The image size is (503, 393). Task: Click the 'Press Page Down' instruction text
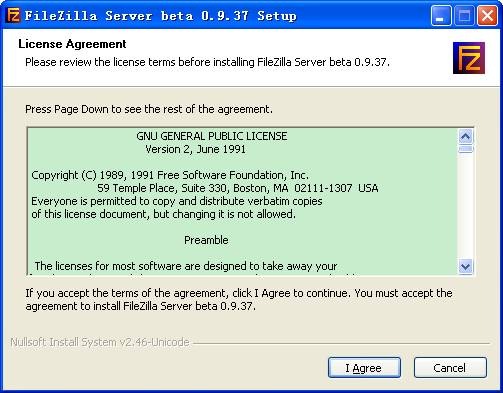click(x=149, y=109)
